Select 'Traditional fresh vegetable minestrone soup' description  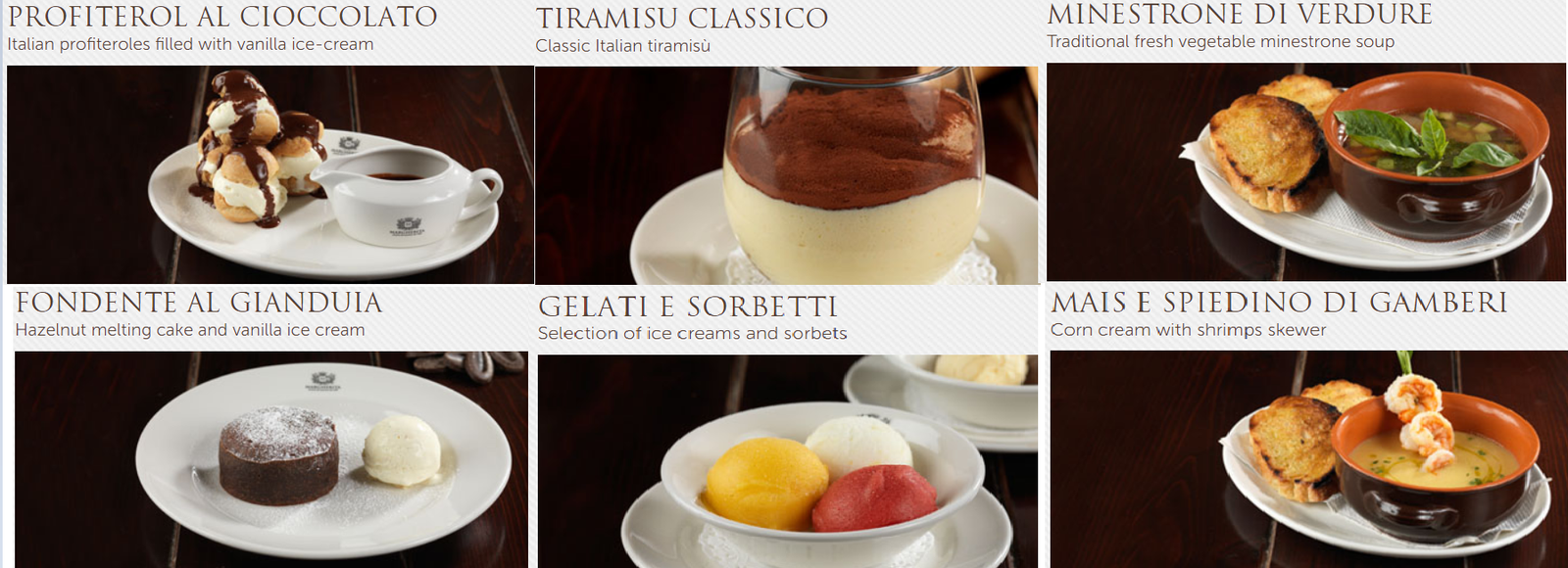point(1220,41)
